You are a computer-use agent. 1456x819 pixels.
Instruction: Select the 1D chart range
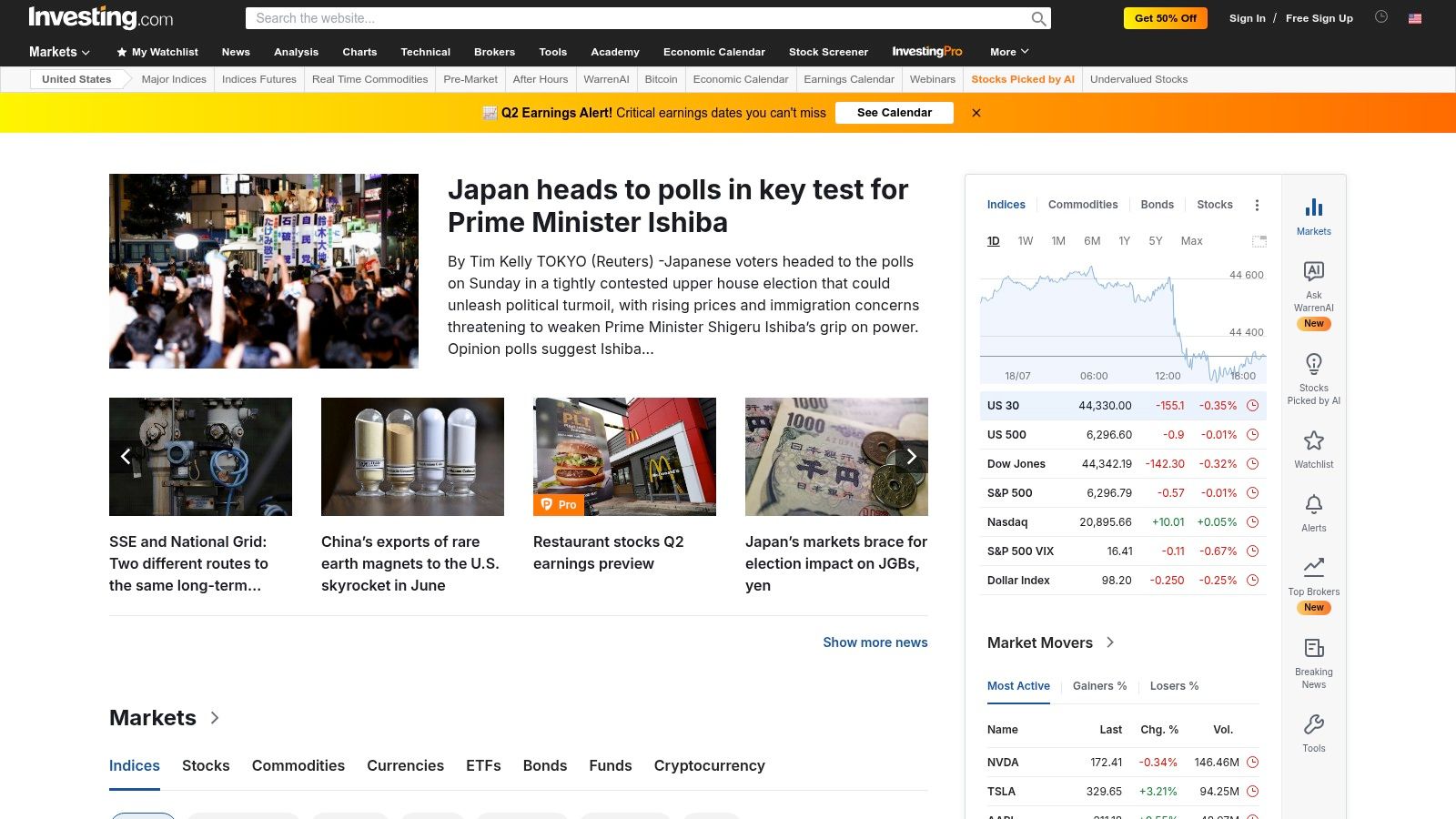(x=994, y=241)
